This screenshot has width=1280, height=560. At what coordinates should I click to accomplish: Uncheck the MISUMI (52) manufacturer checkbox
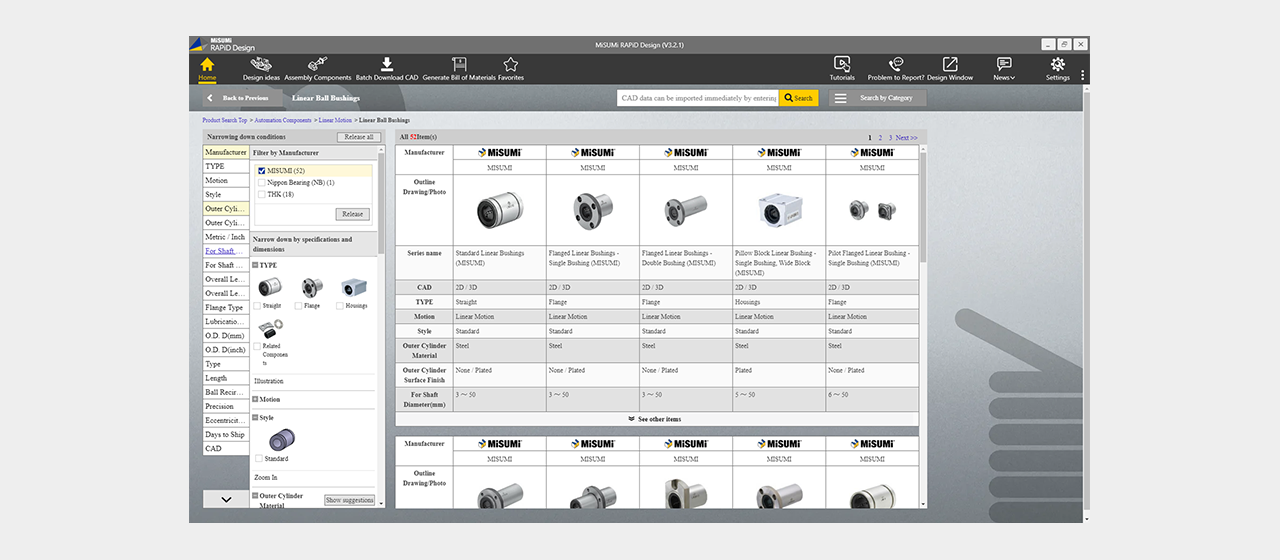(x=262, y=171)
